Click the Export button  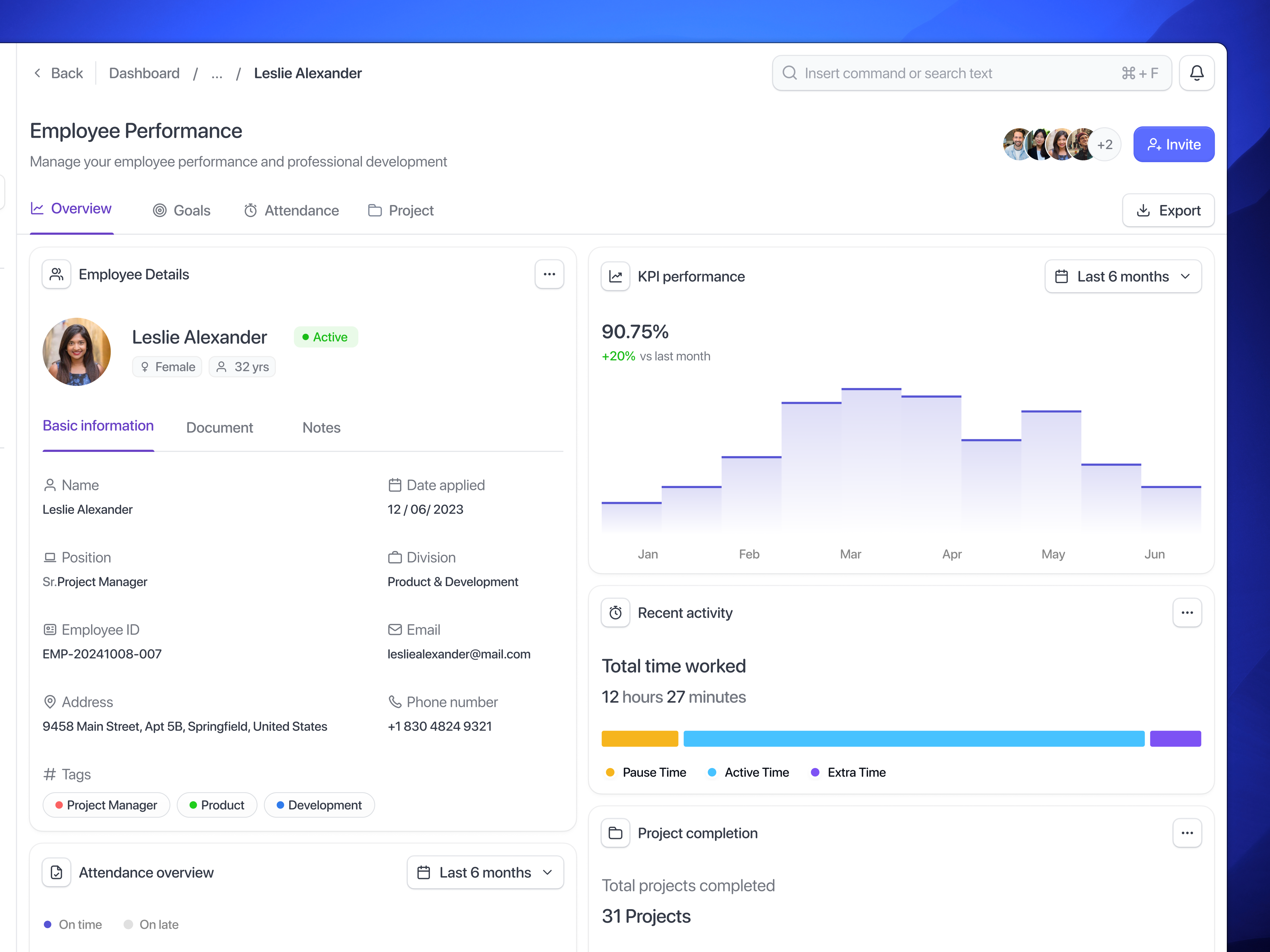1168,210
